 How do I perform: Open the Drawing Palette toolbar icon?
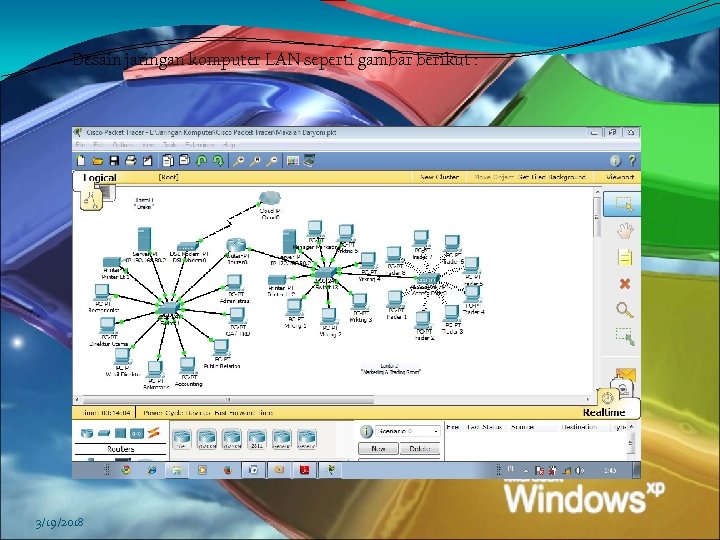pos(292,160)
